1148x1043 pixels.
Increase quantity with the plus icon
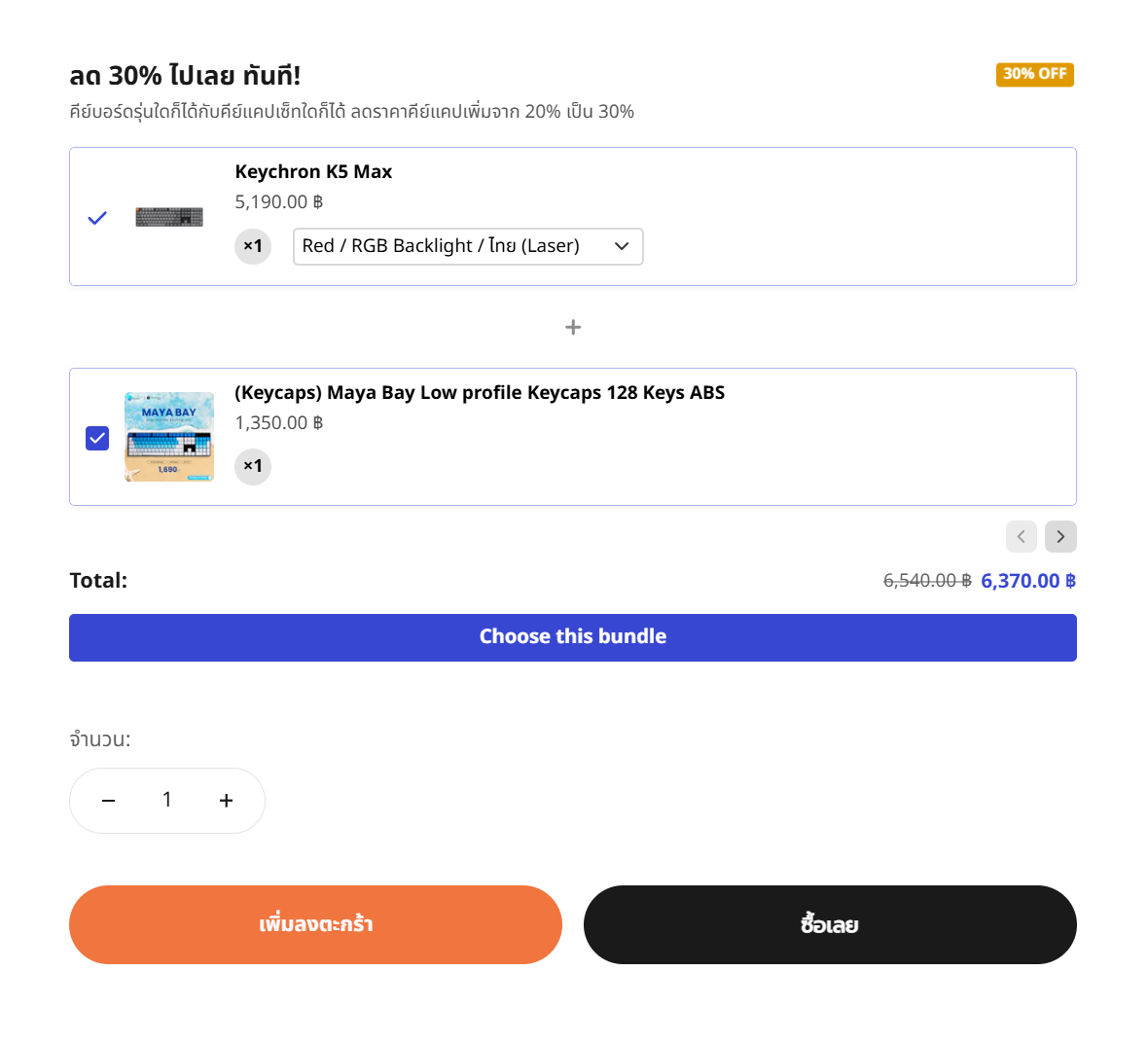pyautogui.click(x=226, y=800)
